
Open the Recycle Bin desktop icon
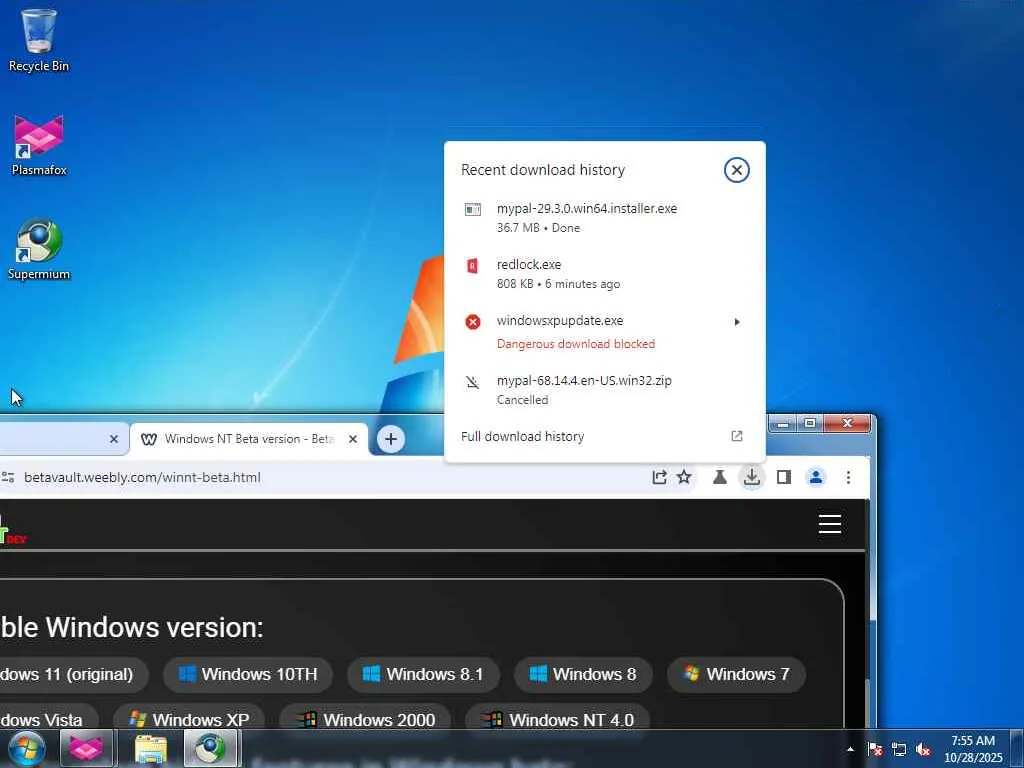tap(39, 40)
